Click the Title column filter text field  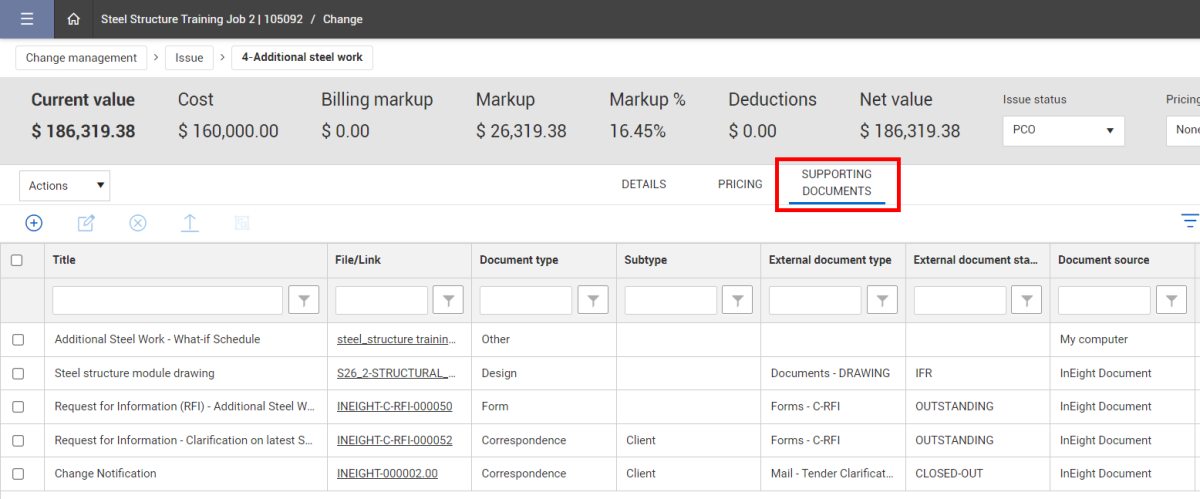point(168,300)
